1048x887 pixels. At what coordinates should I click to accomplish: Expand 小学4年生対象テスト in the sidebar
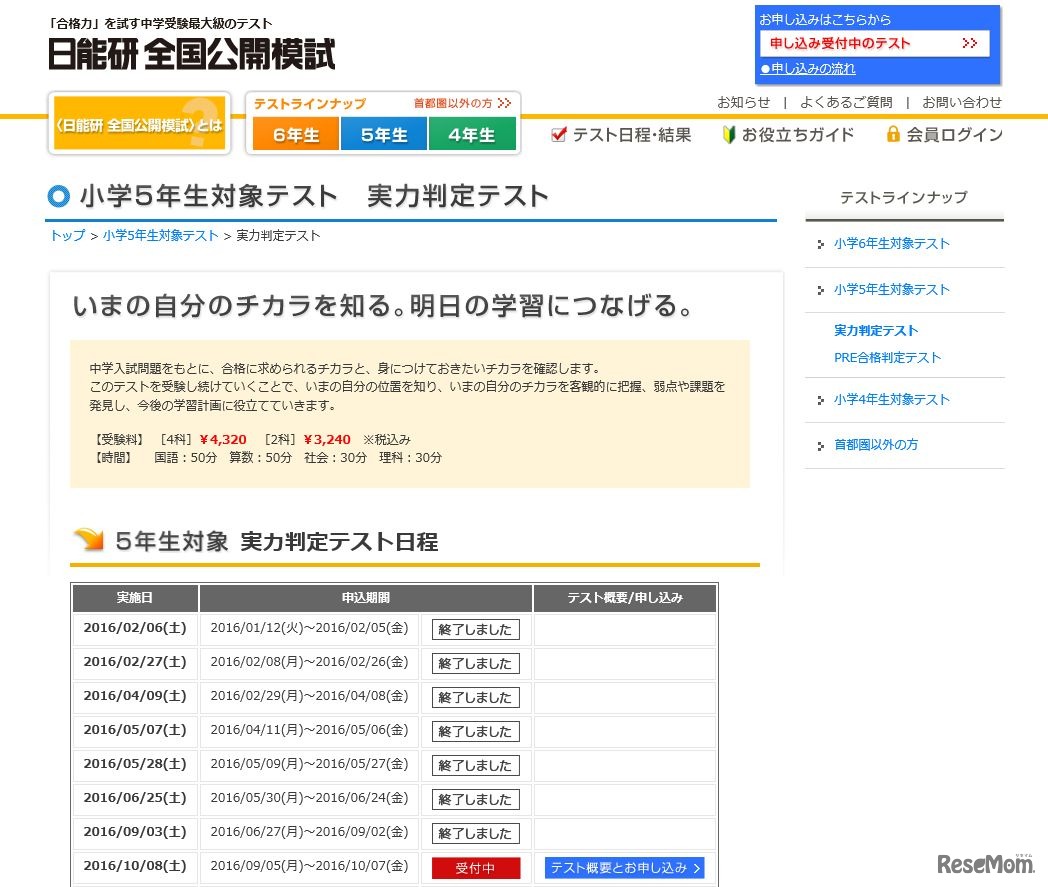pyautogui.click(x=891, y=400)
